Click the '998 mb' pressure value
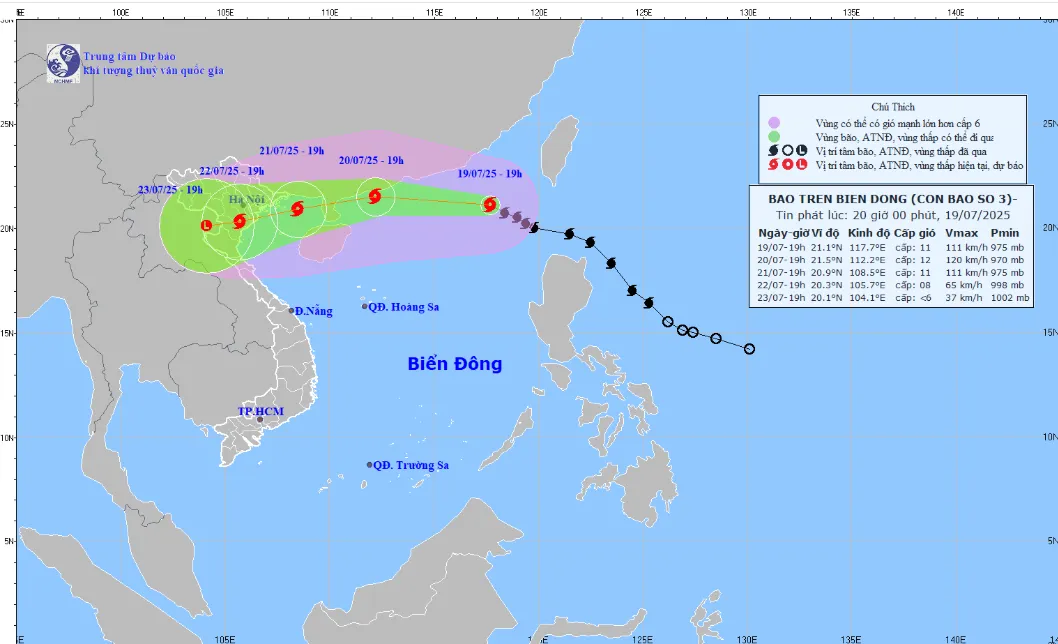Image resolution: width=1058 pixels, height=644 pixels. pyautogui.click(x=1007, y=285)
